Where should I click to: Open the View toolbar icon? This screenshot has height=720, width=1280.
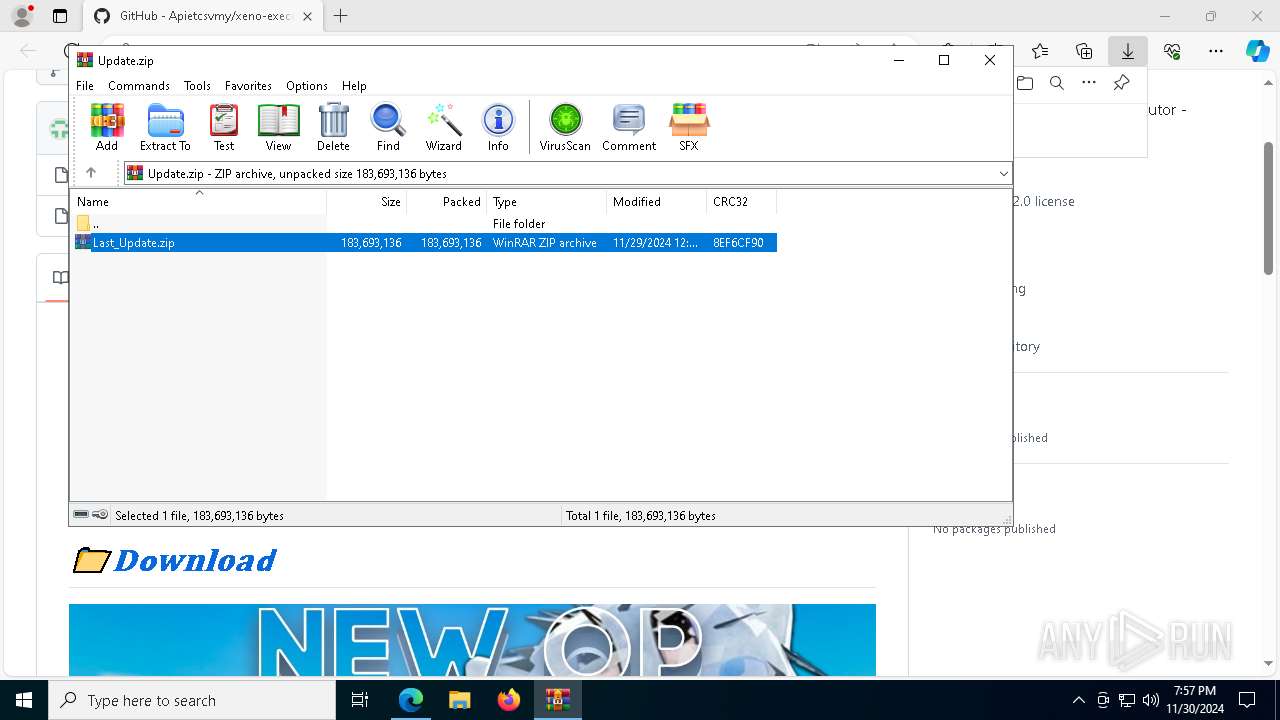click(x=278, y=127)
